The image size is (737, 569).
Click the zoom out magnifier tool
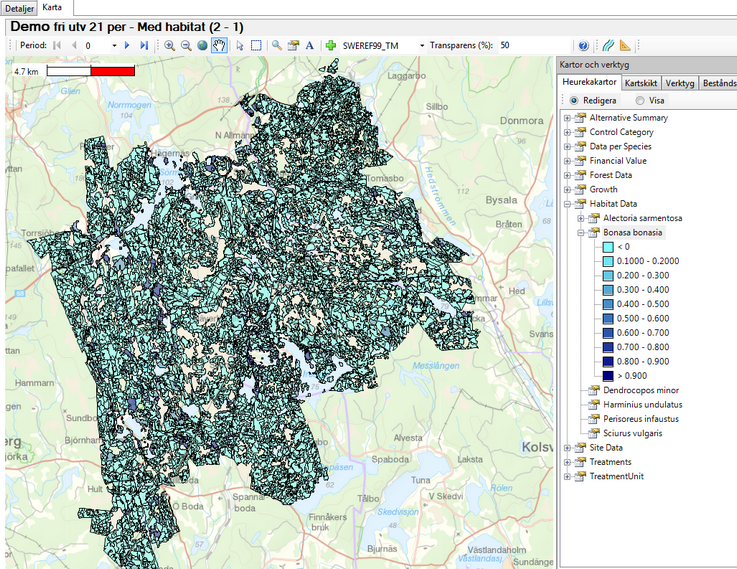(186, 46)
